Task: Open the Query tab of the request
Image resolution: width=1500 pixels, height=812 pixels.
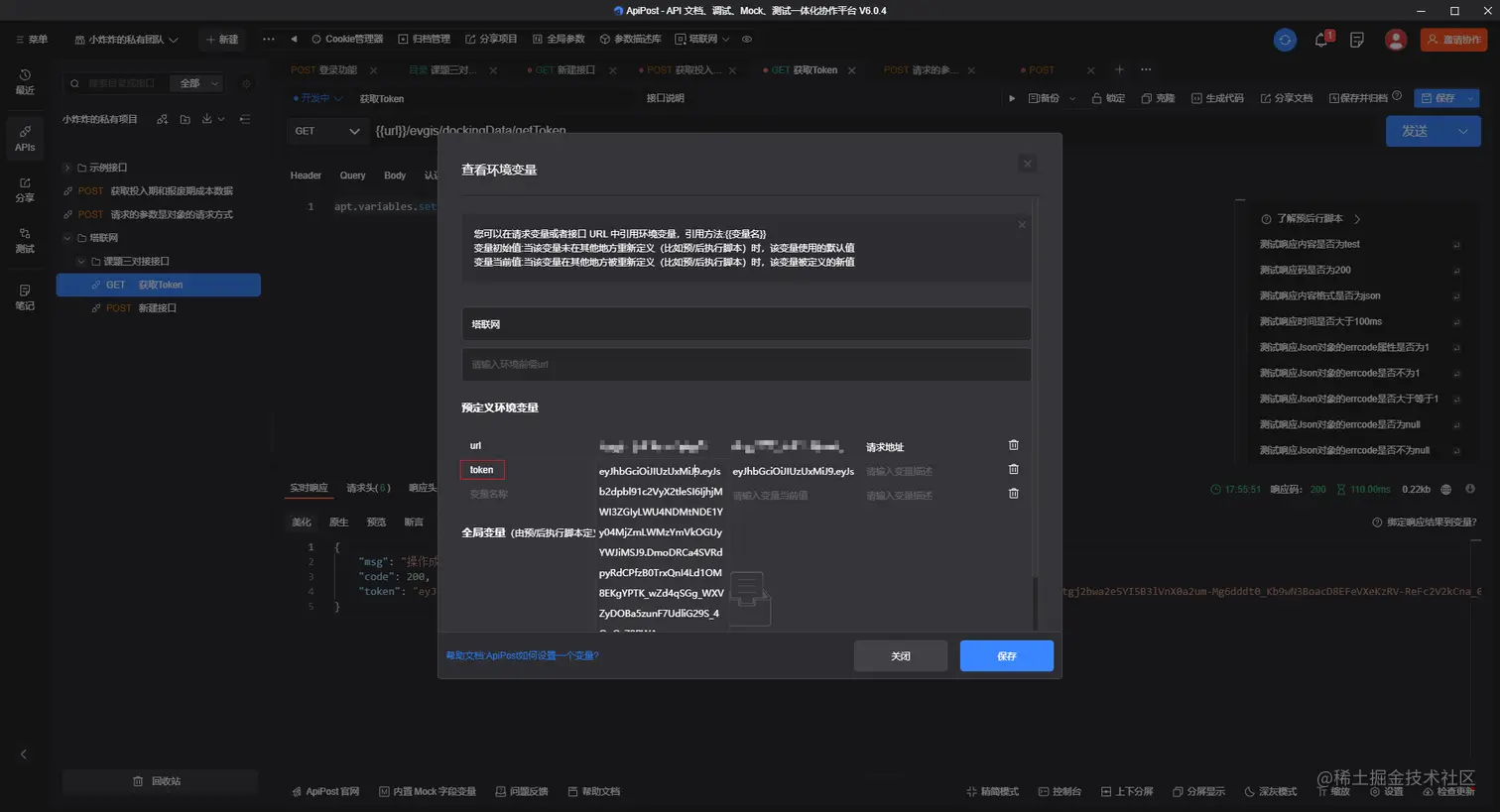Action: pos(352,175)
